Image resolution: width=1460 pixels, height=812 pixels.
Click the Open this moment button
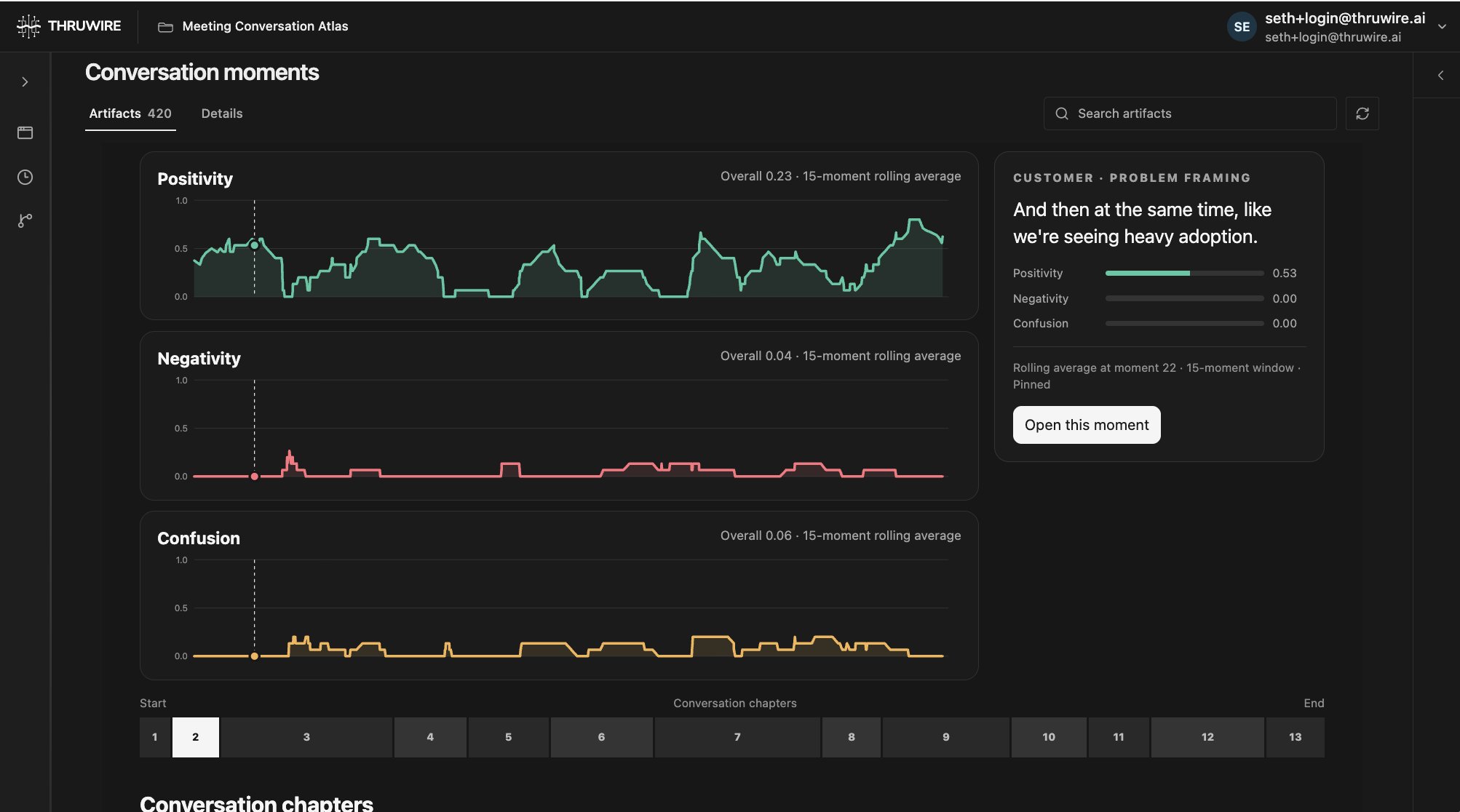pos(1087,425)
